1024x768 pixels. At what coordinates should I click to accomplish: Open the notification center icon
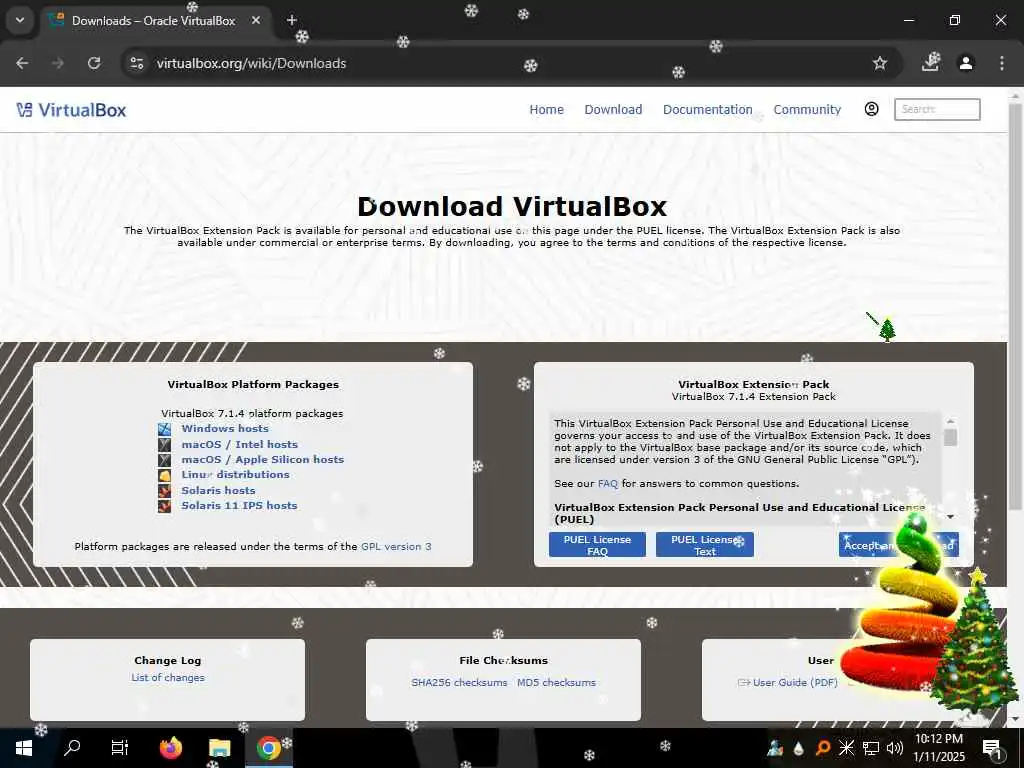[992, 748]
